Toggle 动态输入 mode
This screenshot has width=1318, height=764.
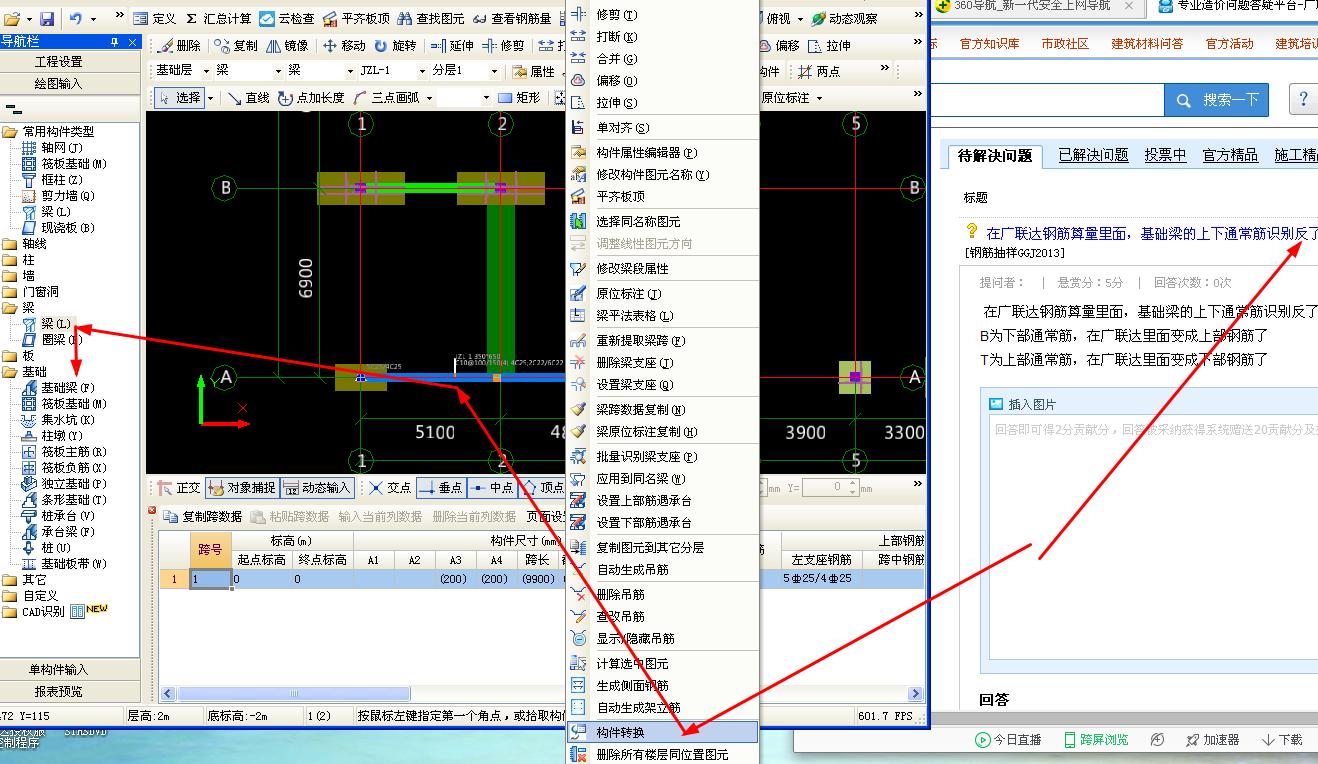coord(317,488)
